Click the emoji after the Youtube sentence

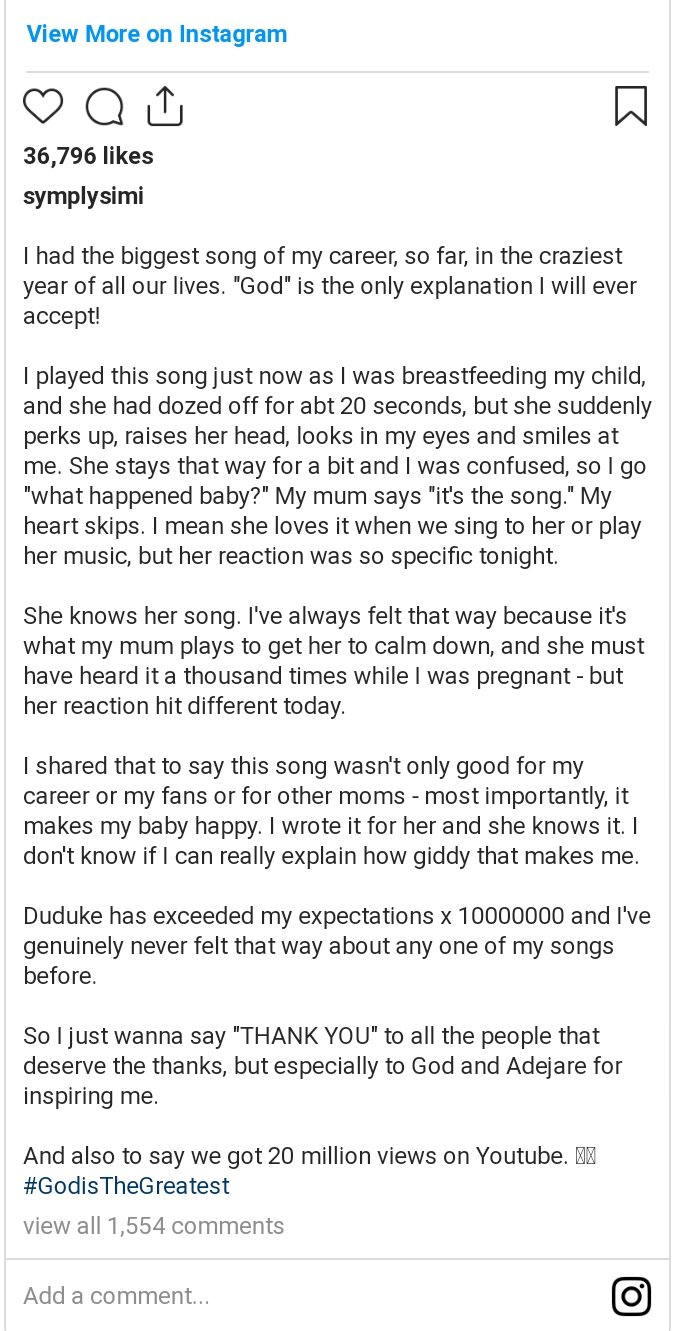[x=586, y=1157]
